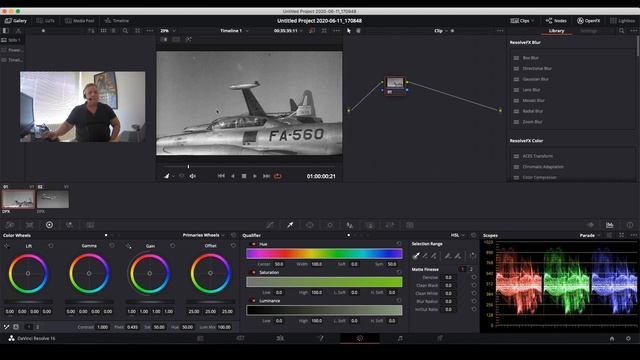Select the Mosaic Blur effect

pos(533,100)
